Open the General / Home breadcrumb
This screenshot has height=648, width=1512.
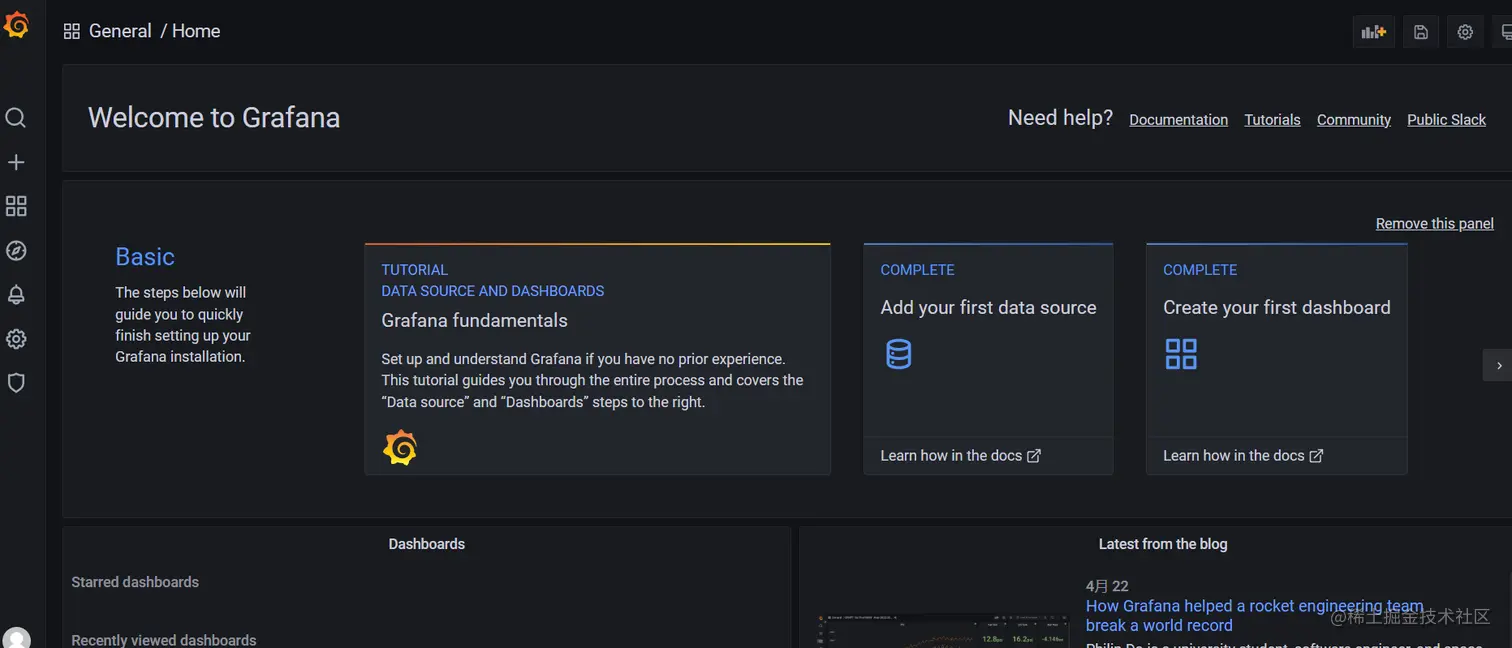click(x=154, y=31)
